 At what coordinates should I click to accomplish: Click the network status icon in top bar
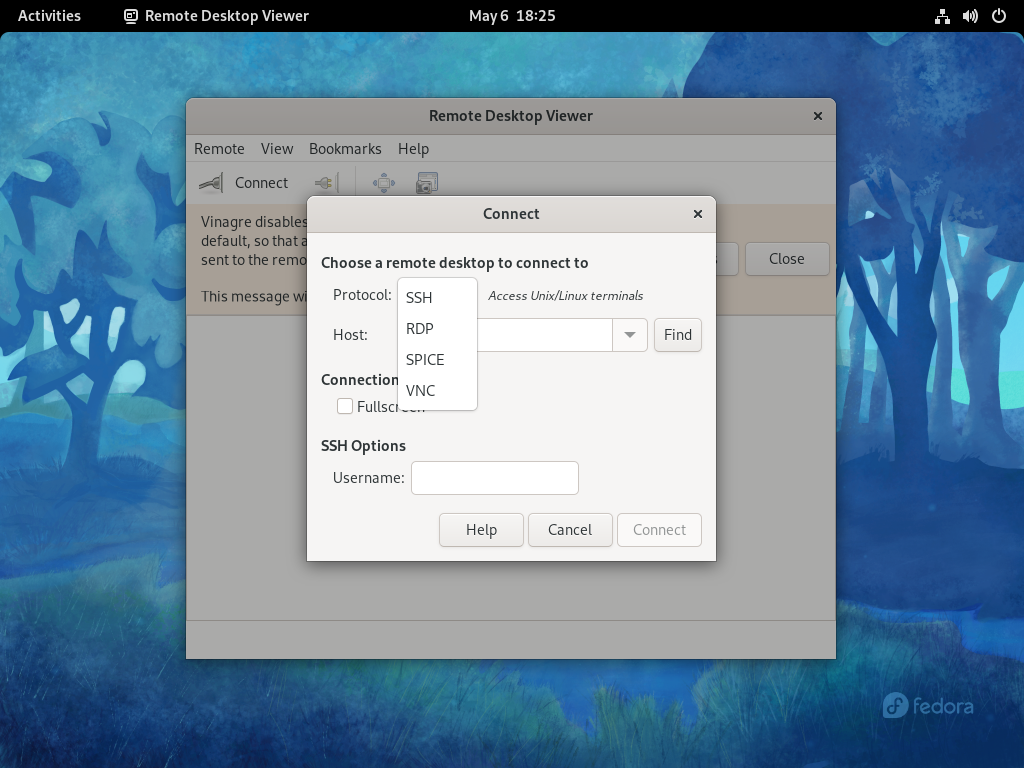942,16
